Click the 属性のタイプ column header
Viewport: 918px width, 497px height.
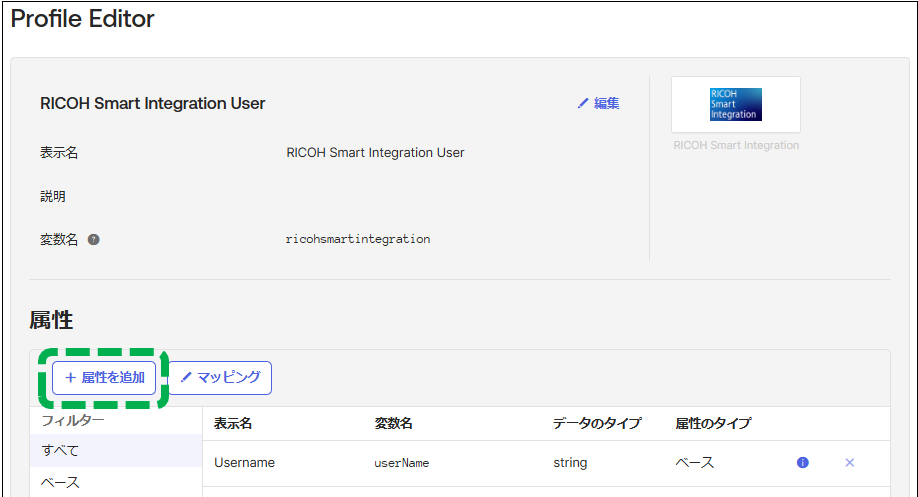point(713,423)
